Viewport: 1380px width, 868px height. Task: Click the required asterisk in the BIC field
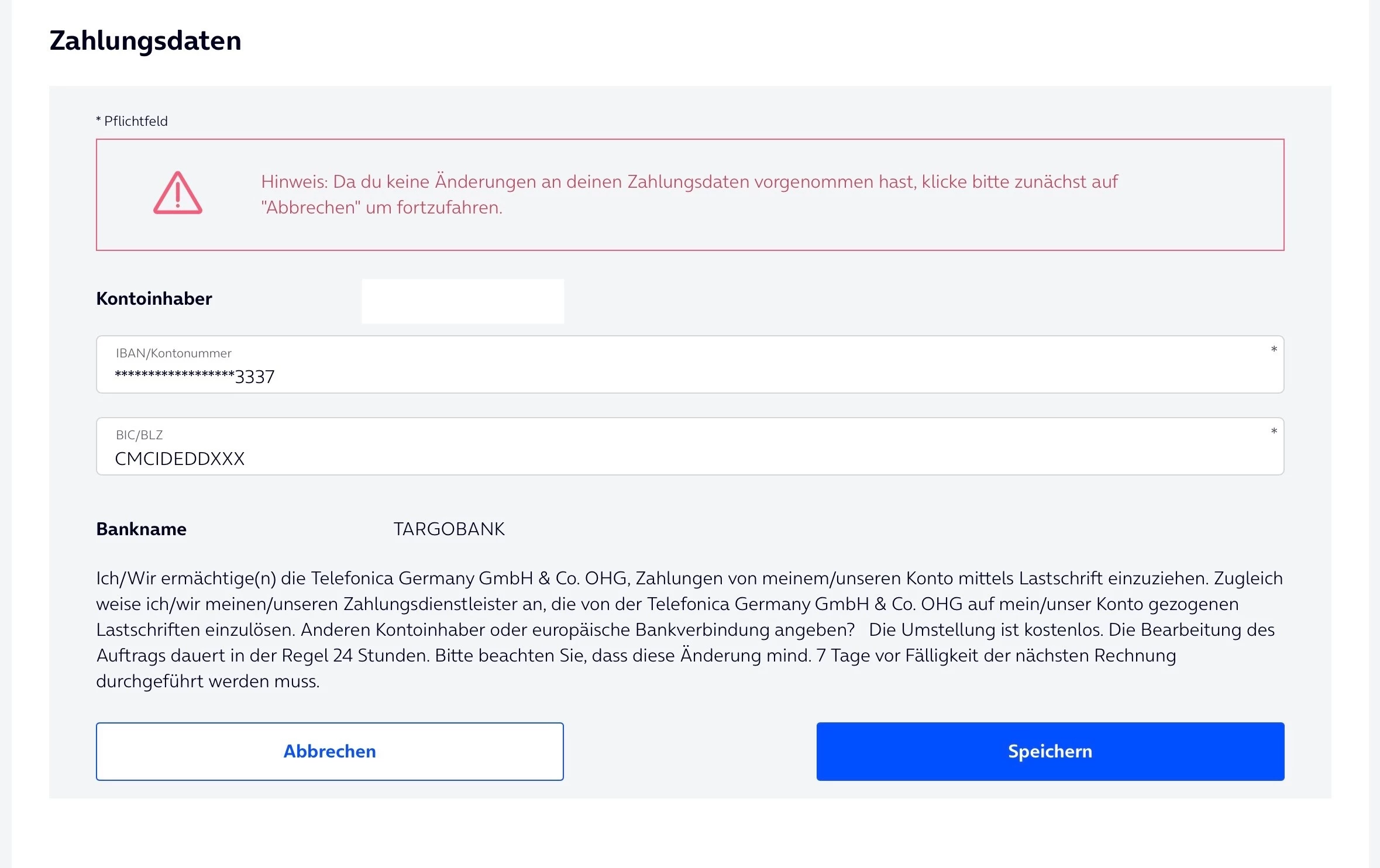[1274, 432]
